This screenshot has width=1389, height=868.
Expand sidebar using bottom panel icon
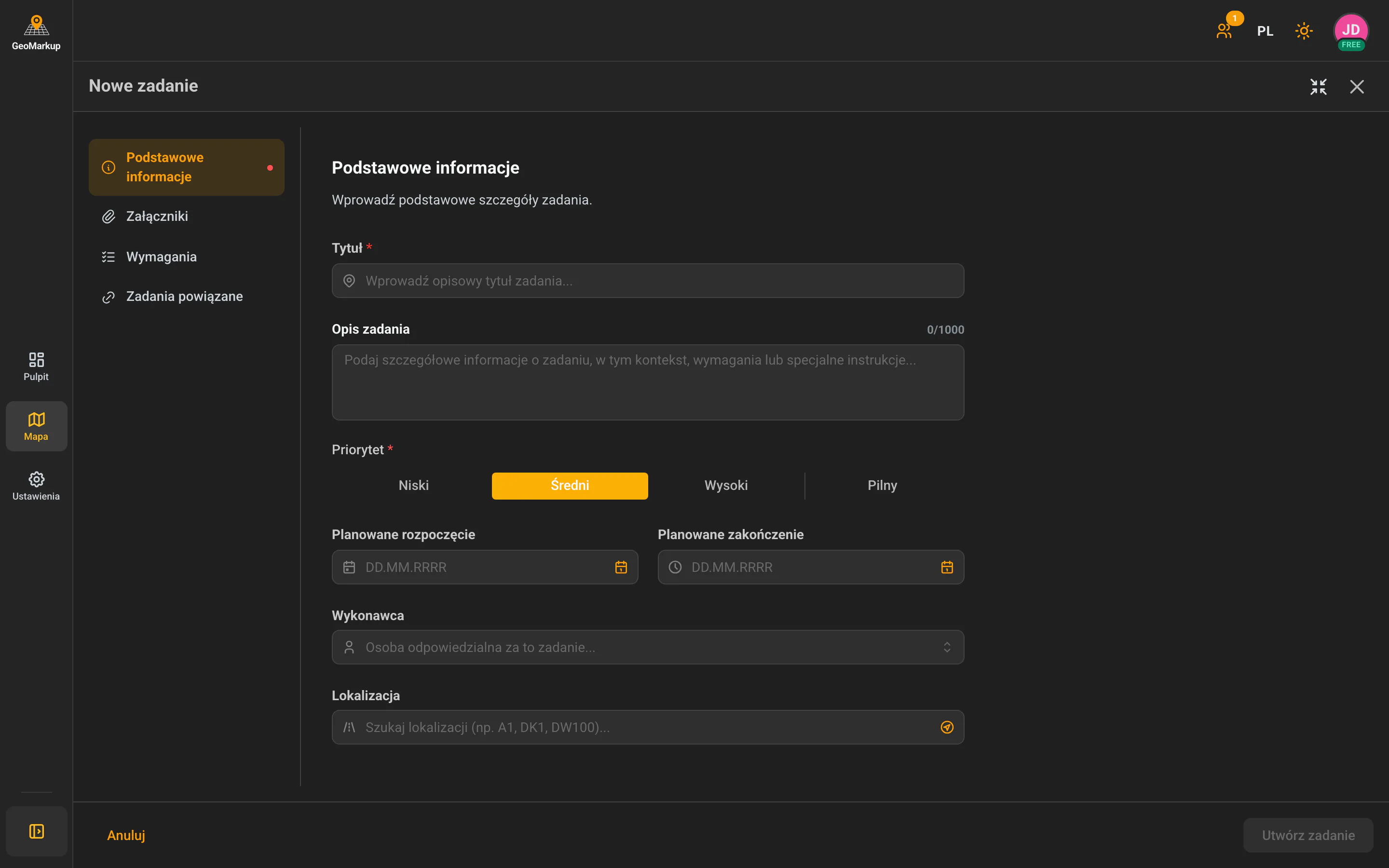[x=37, y=831]
